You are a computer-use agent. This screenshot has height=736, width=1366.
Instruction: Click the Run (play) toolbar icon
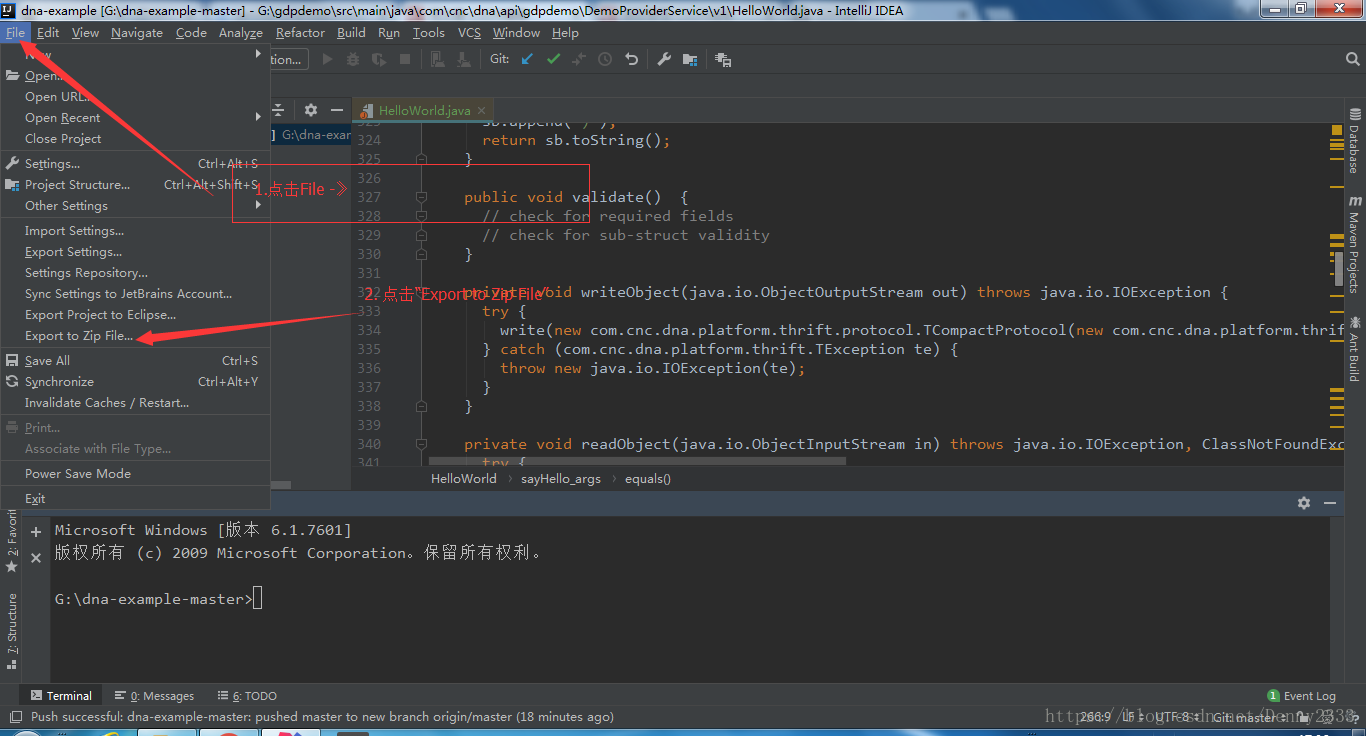pos(327,60)
